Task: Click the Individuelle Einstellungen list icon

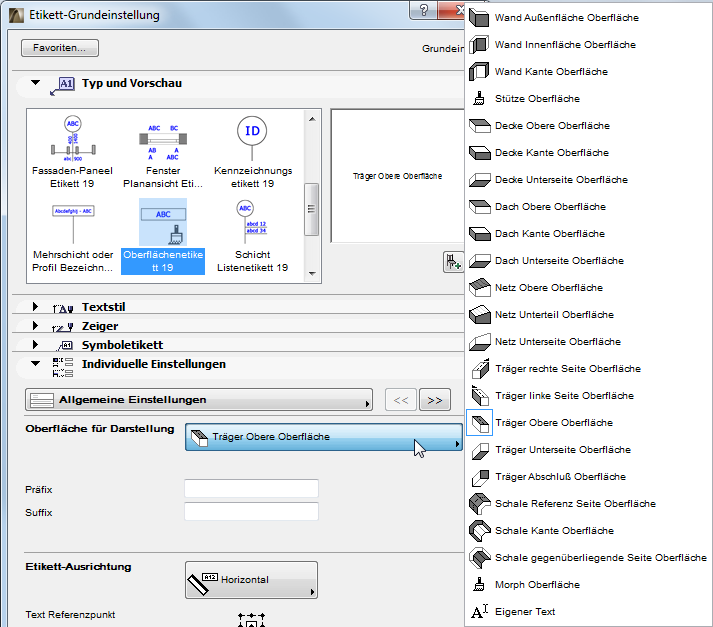Action: point(63,367)
